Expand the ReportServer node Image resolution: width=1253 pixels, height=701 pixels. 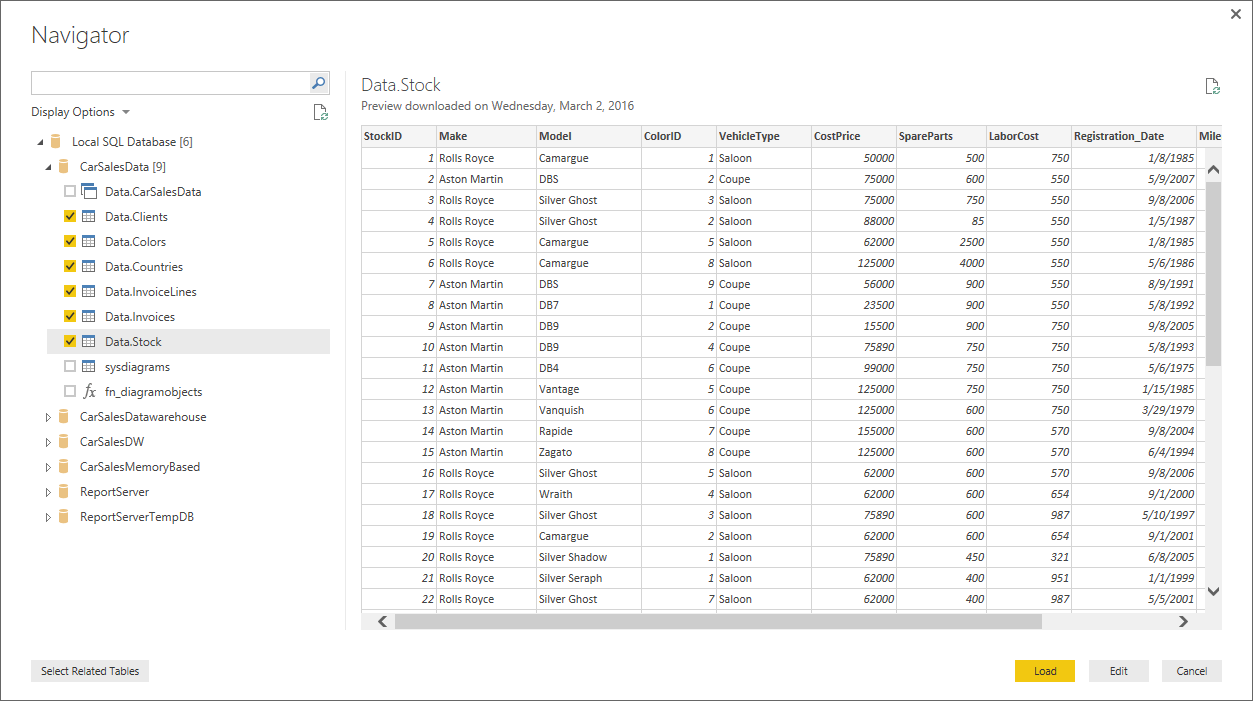(x=48, y=492)
